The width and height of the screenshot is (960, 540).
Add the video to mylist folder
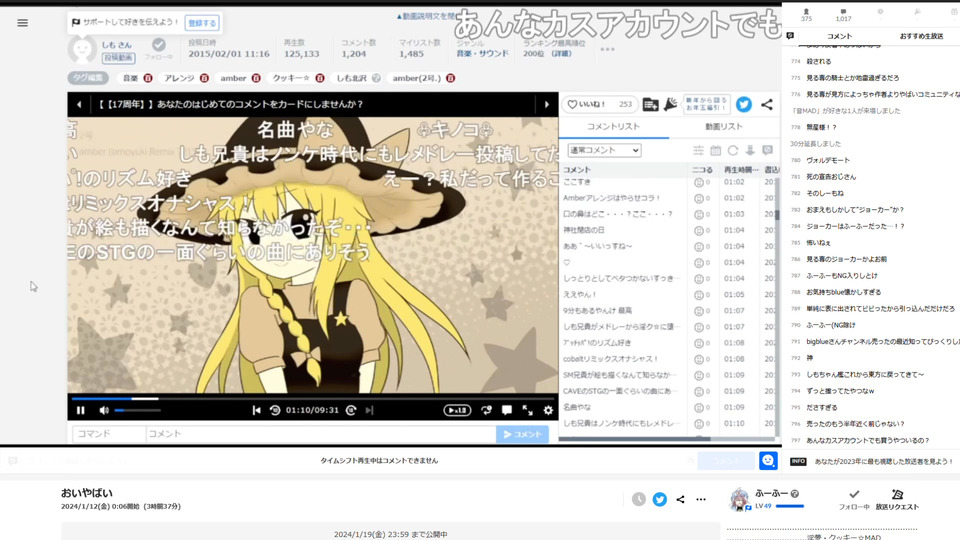click(650, 105)
